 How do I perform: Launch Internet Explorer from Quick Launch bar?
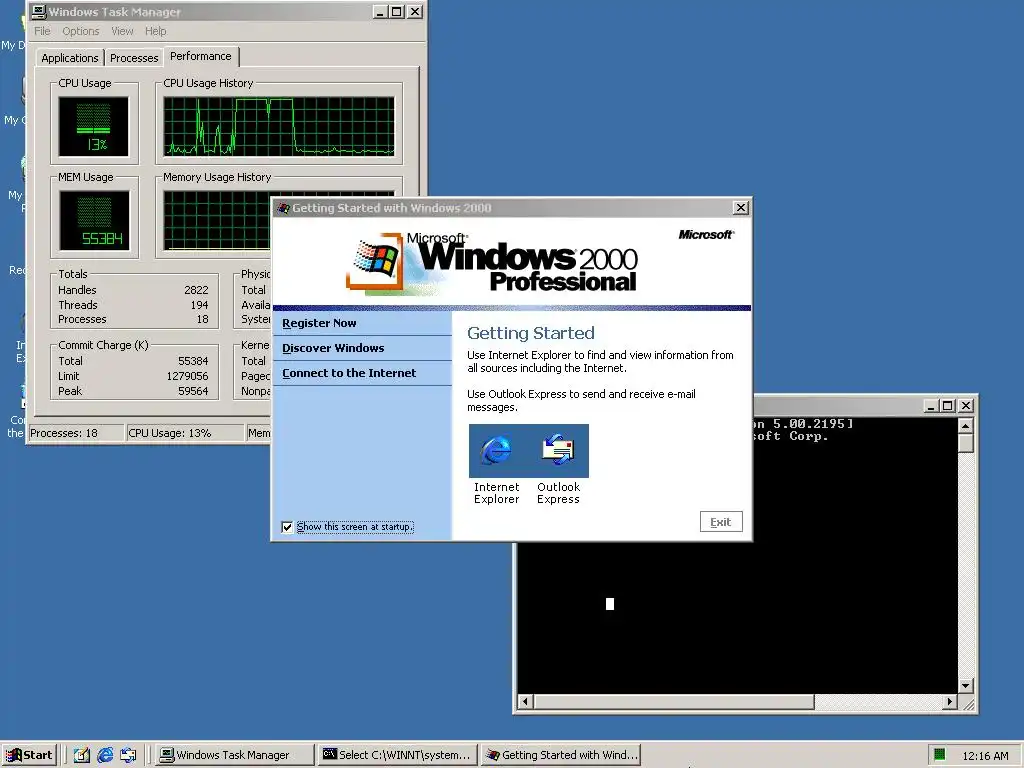point(104,755)
